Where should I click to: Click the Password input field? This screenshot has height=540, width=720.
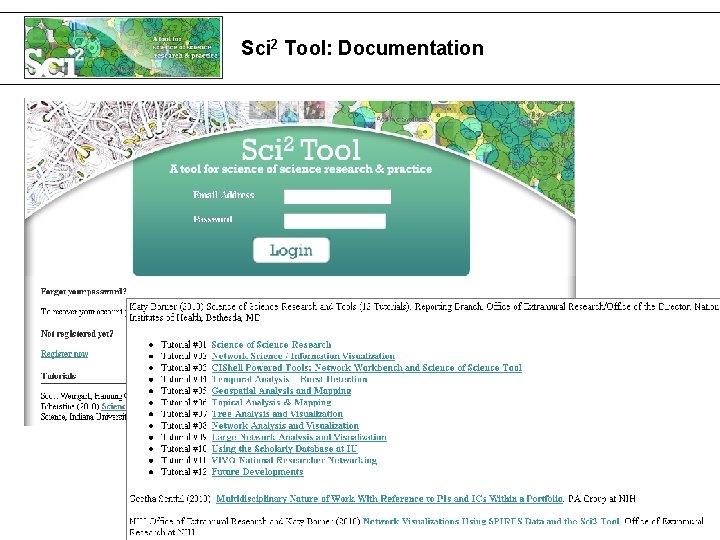coord(335,221)
